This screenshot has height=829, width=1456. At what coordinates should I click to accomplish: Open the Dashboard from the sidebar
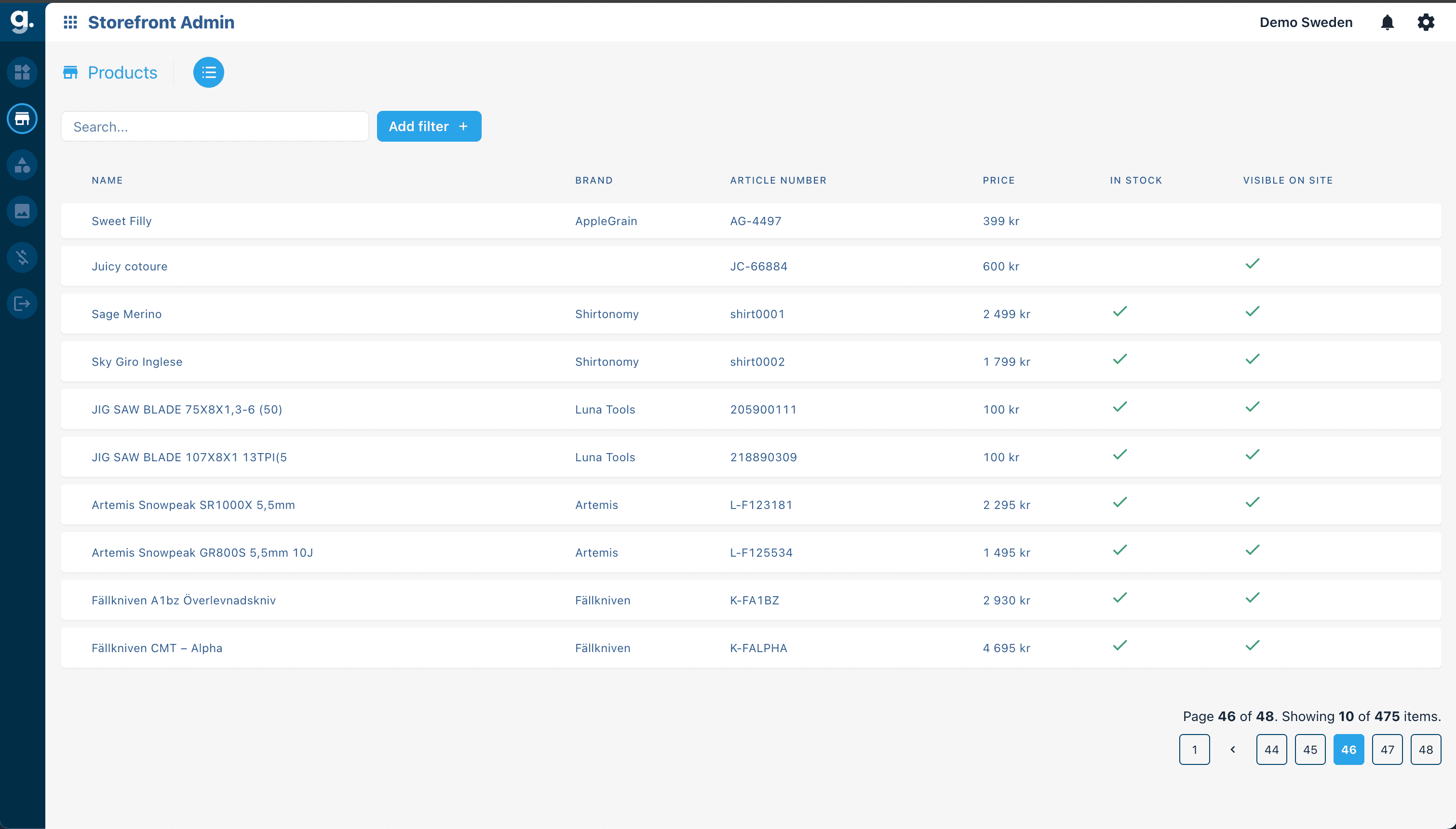tap(22, 72)
